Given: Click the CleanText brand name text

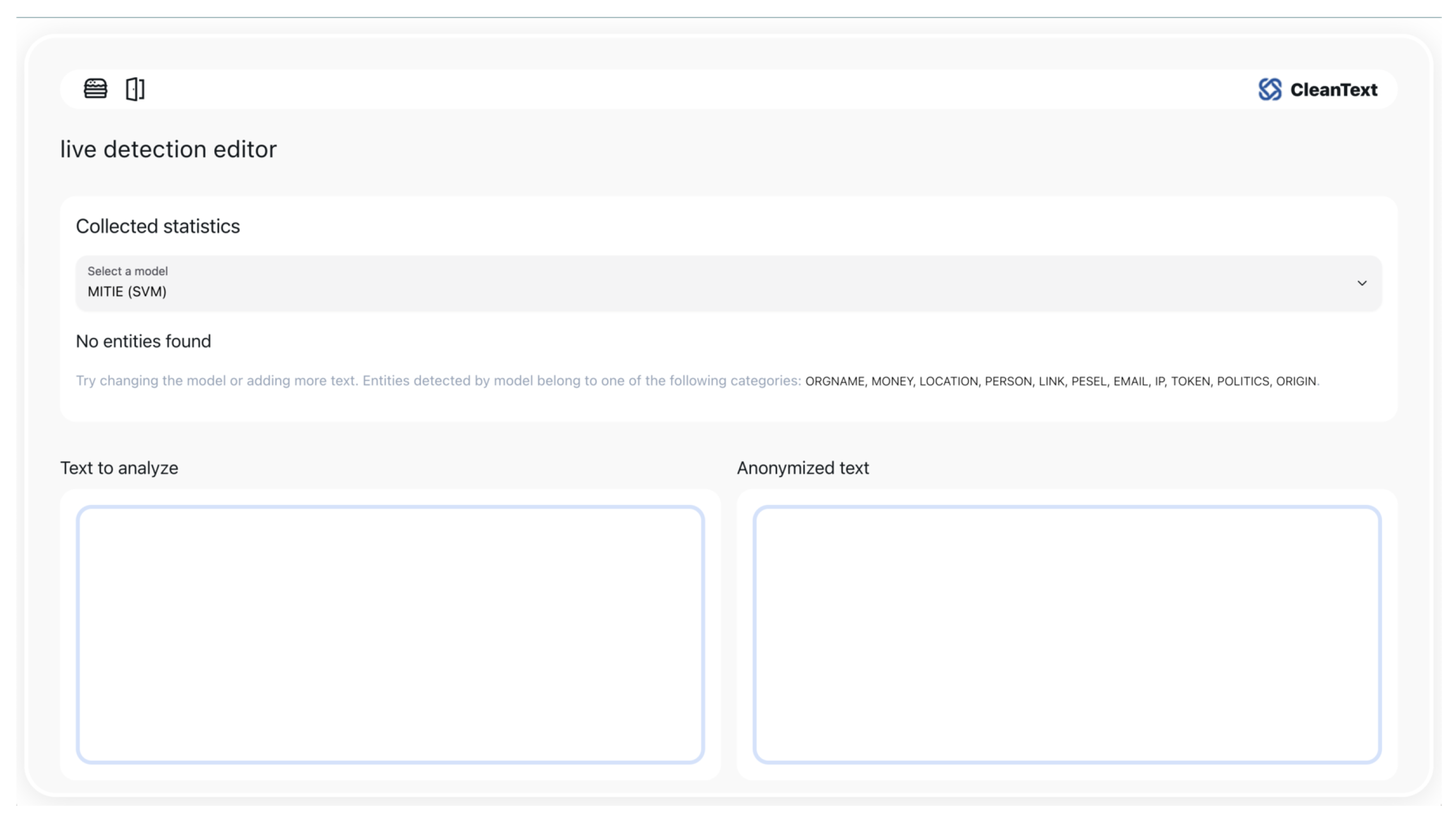Looking at the screenshot, I should click(x=1334, y=90).
